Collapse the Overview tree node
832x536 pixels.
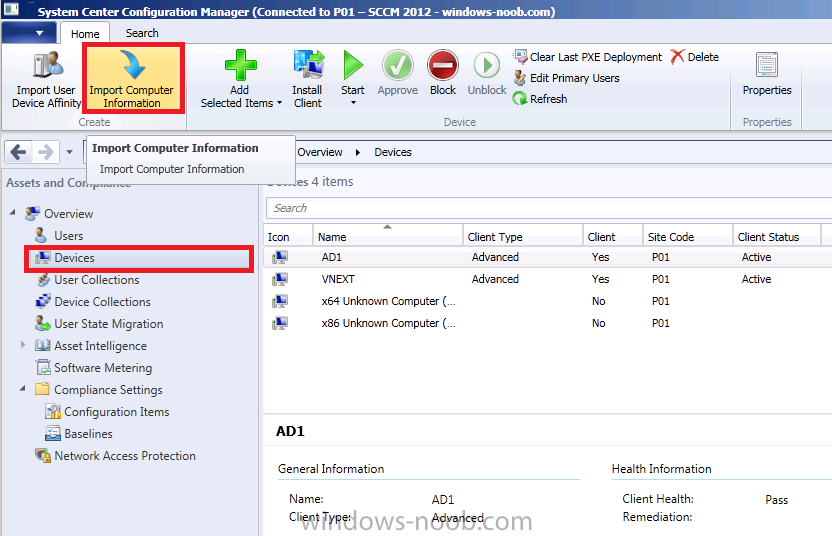[x=12, y=212]
